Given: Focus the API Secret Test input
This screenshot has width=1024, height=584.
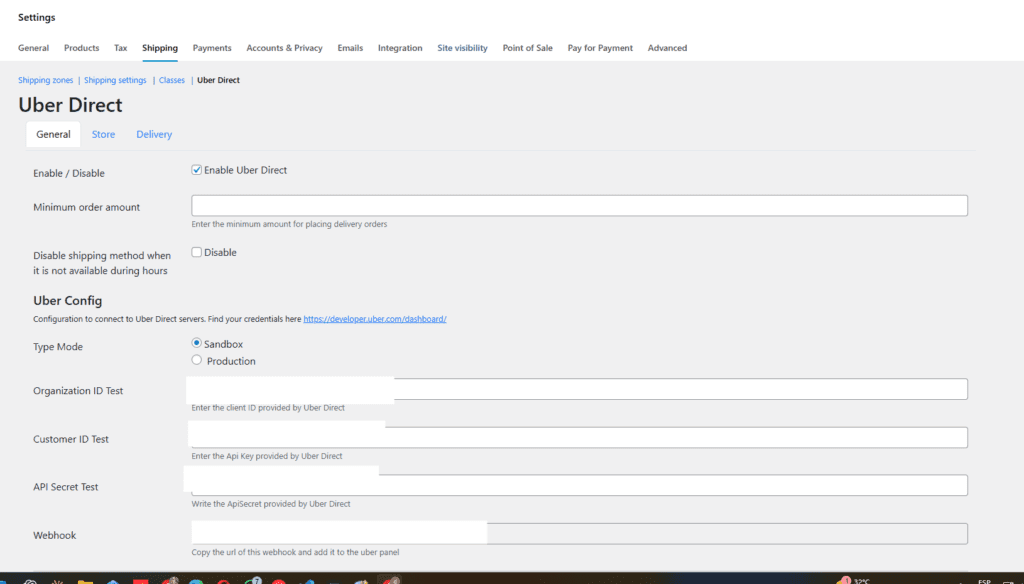Looking at the screenshot, I should 579,485.
